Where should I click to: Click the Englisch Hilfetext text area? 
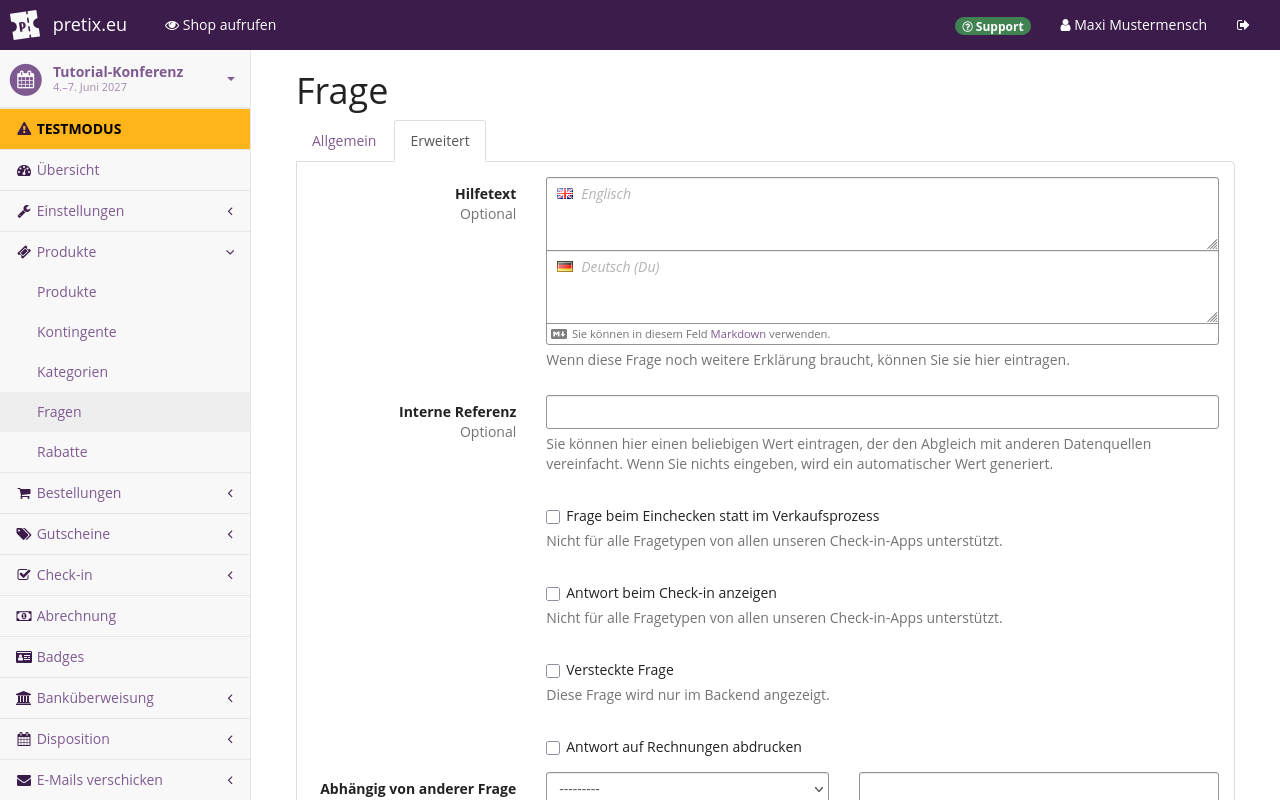882,214
